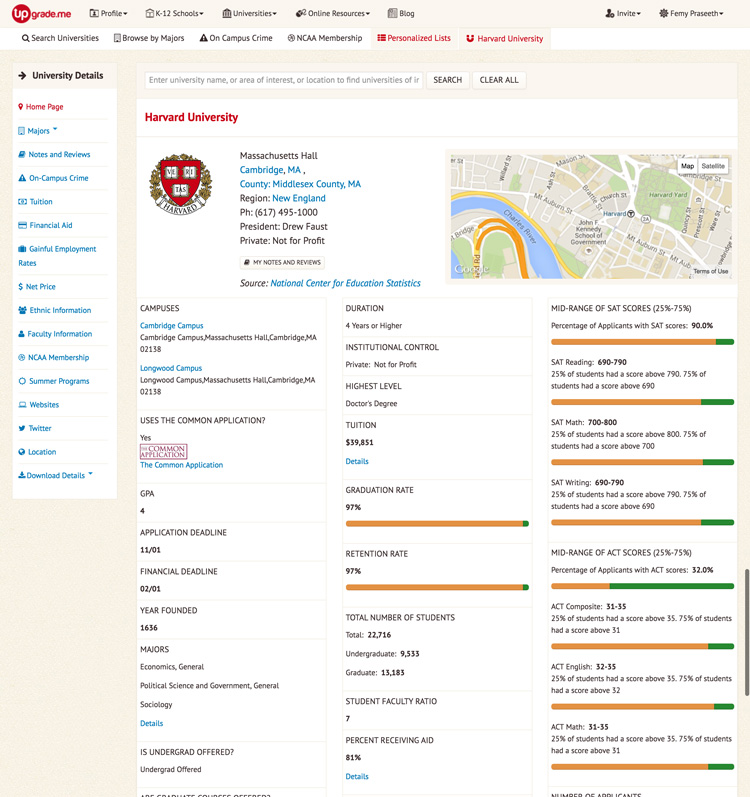Viewport: 750px width, 797px height.
Task: Open the Longwood Campus link
Action: (x=171, y=368)
